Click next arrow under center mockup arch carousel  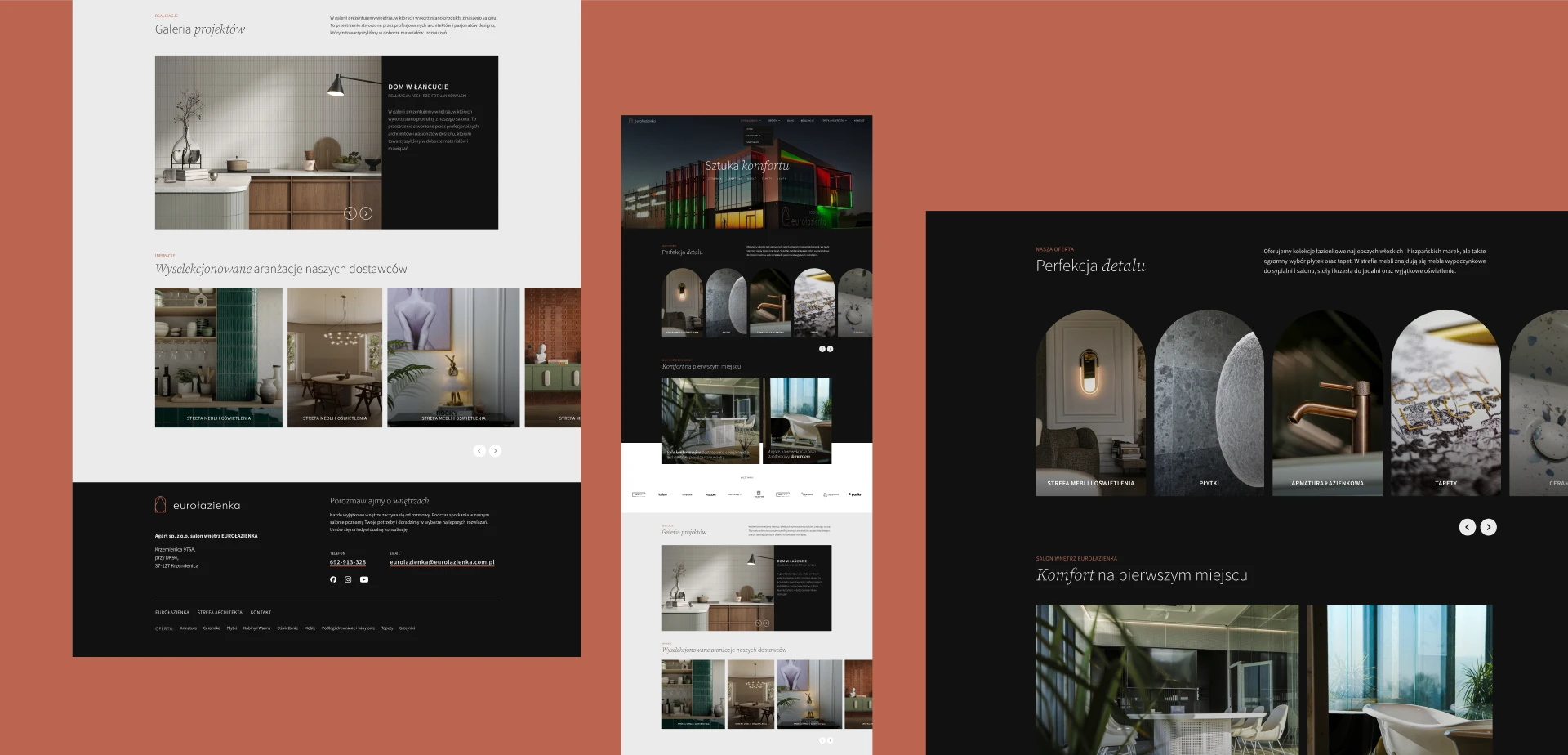click(x=831, y=349)
